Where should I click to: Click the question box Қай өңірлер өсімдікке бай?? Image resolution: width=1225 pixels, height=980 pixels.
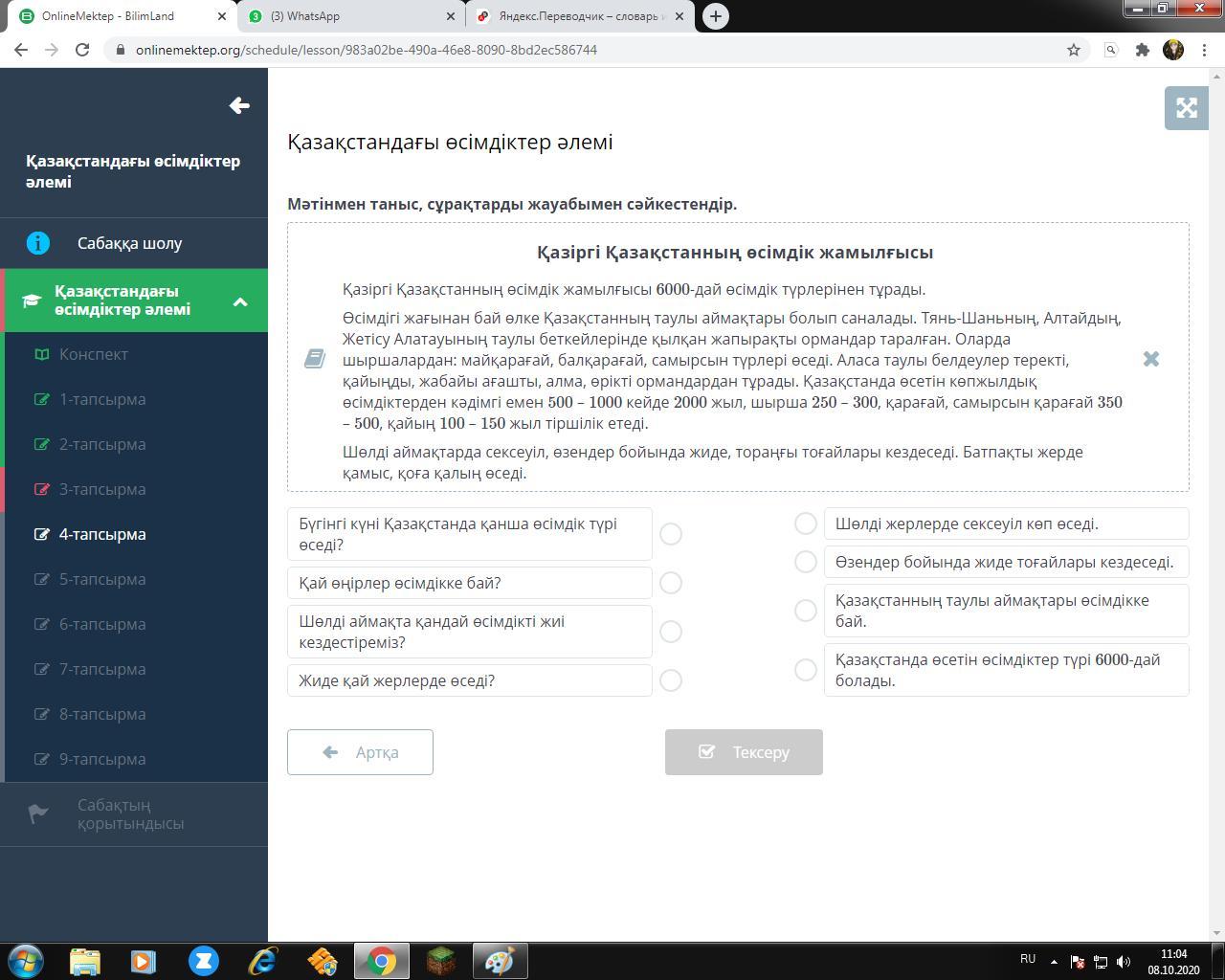[469, 583]
